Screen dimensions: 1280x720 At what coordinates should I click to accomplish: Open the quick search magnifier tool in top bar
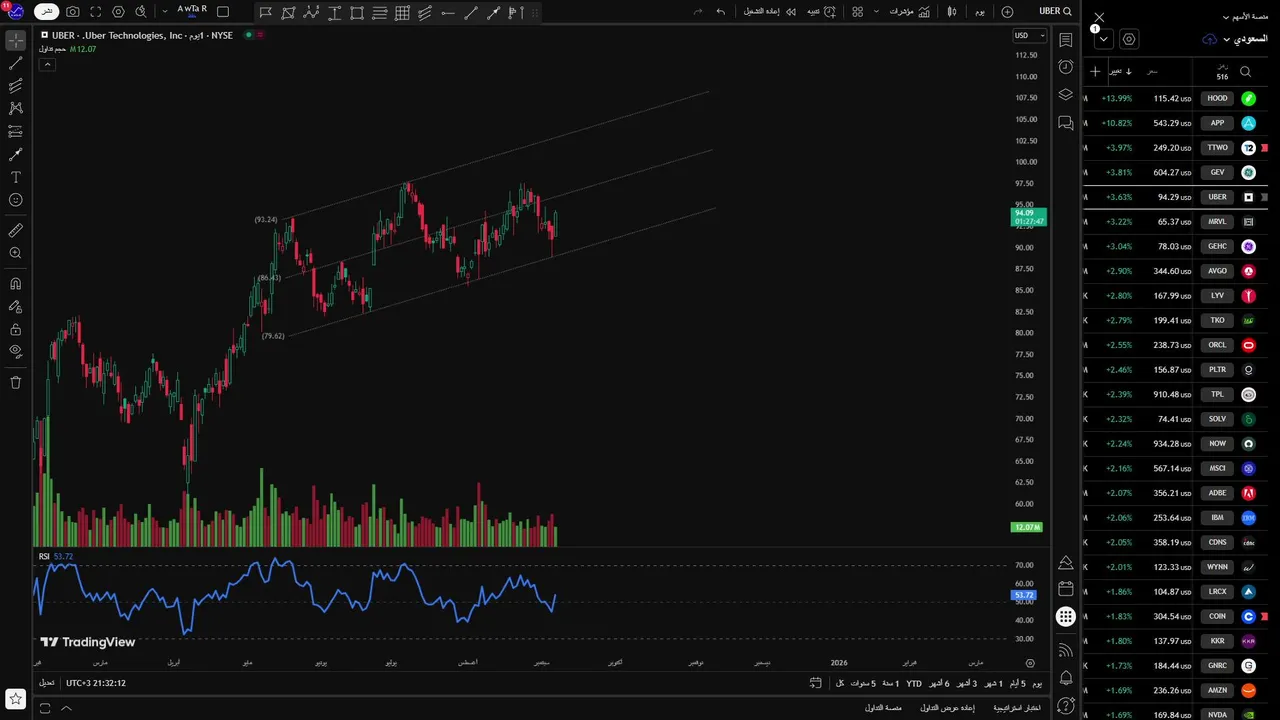coord(141,12)
